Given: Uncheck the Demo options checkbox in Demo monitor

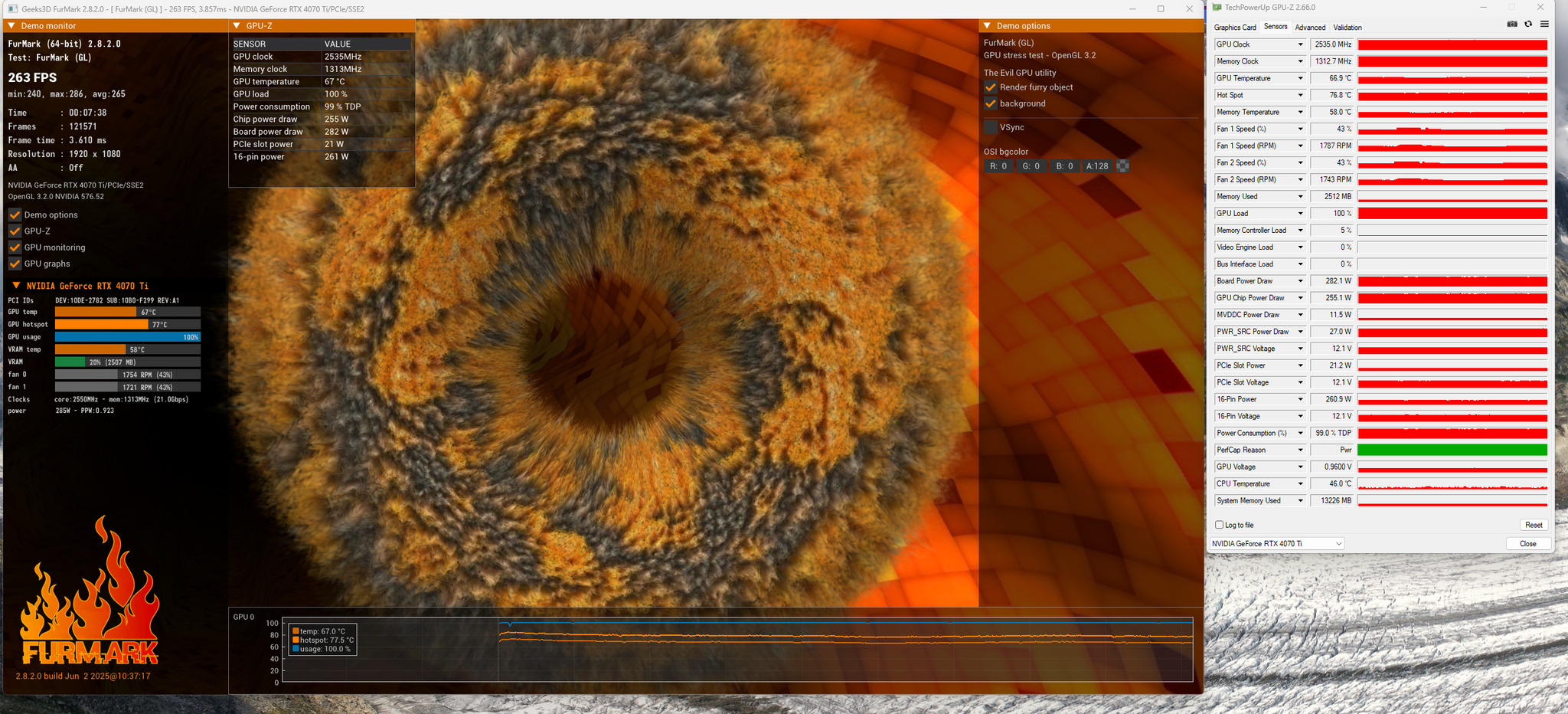Looking at the screenshot, I should coord(15,215).
